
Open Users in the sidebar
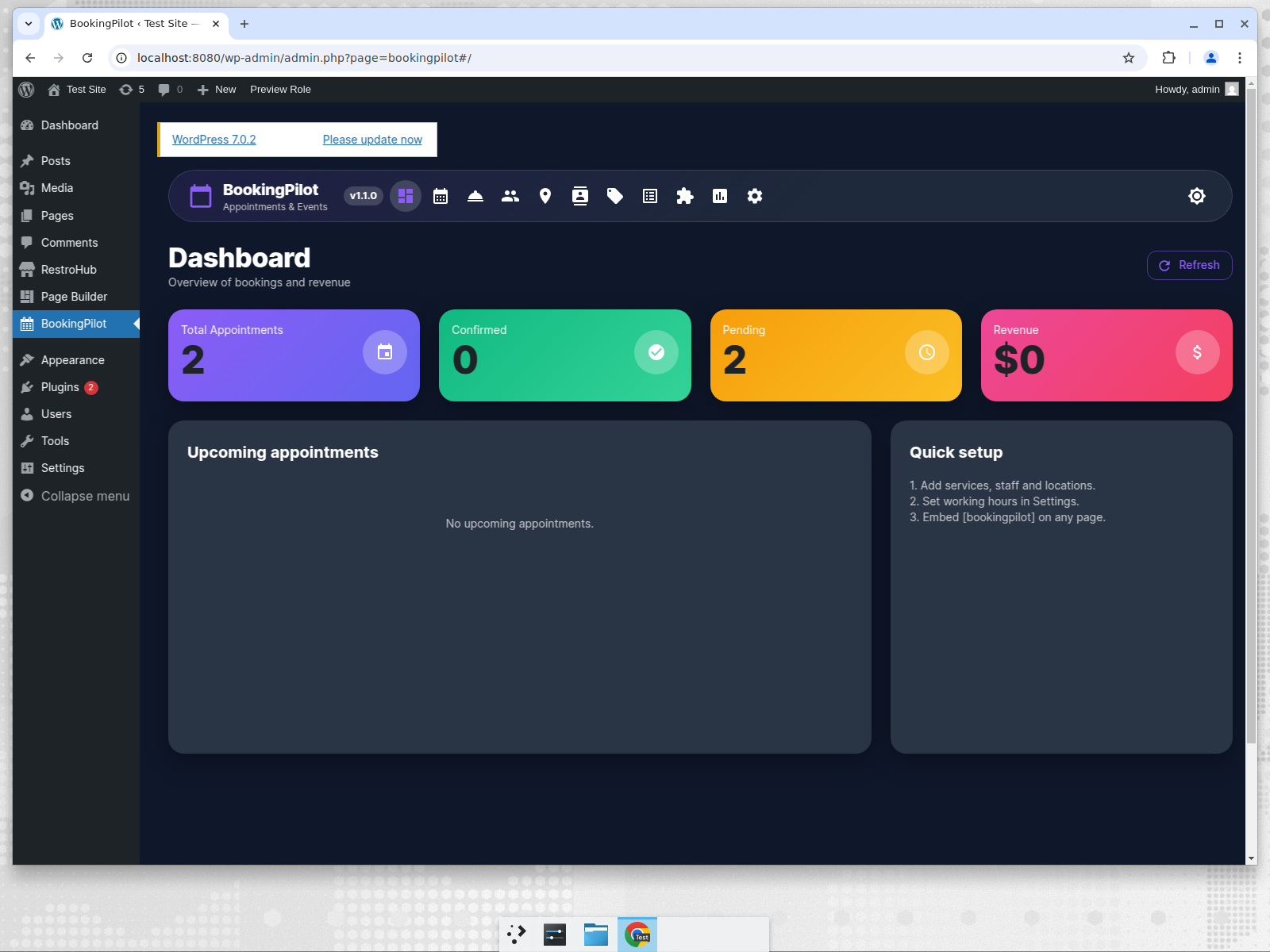76,414
